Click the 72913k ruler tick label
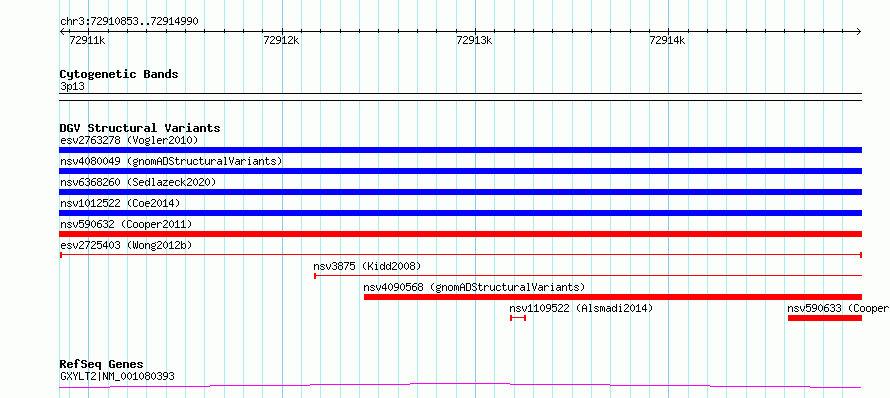Screen dimensions: 890x398 point(474,41)
